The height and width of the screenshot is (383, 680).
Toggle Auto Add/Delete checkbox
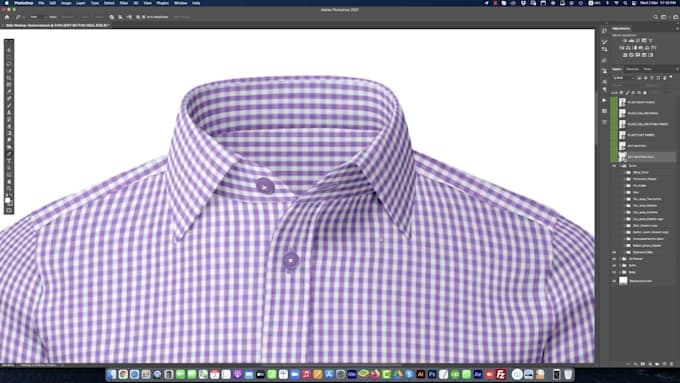pyautogui.click(x=144, y=17)
